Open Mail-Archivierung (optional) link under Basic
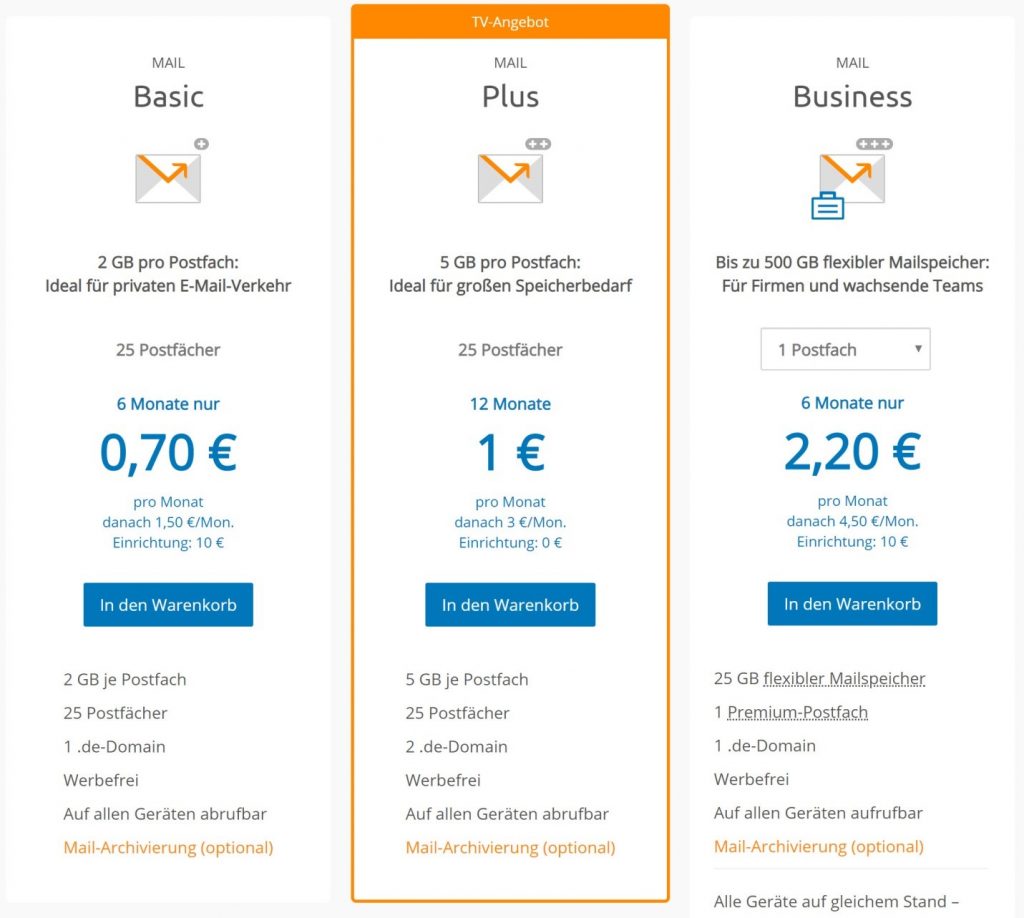1024x918 pixels. click(168, 847)
